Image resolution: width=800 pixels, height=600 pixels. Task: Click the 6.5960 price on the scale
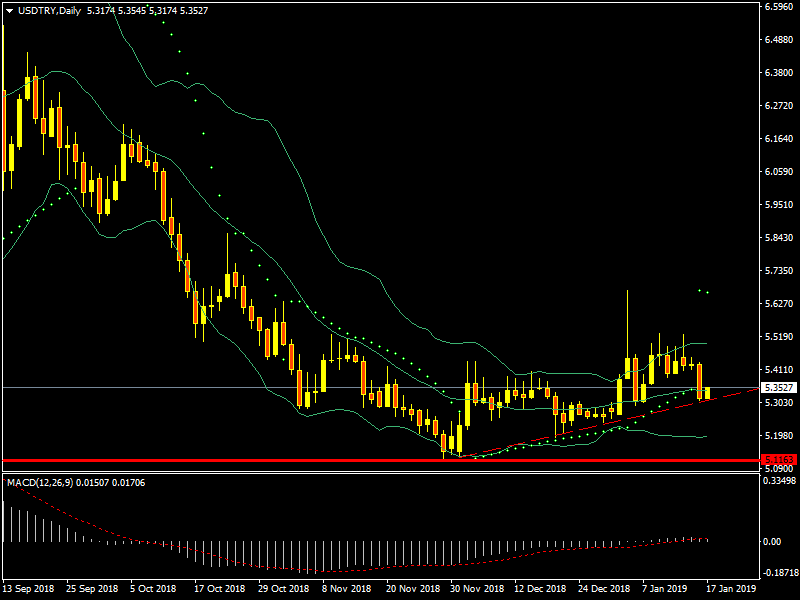pos(777,7)
